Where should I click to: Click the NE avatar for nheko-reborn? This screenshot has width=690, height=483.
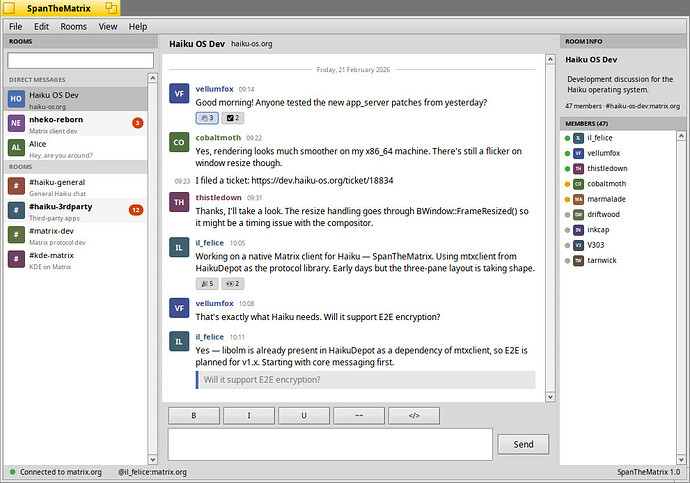tap(16, 123)
